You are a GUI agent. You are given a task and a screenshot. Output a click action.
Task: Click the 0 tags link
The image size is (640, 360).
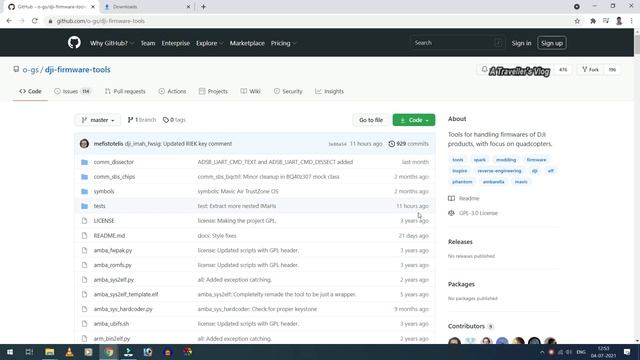(x=174, y=120)
